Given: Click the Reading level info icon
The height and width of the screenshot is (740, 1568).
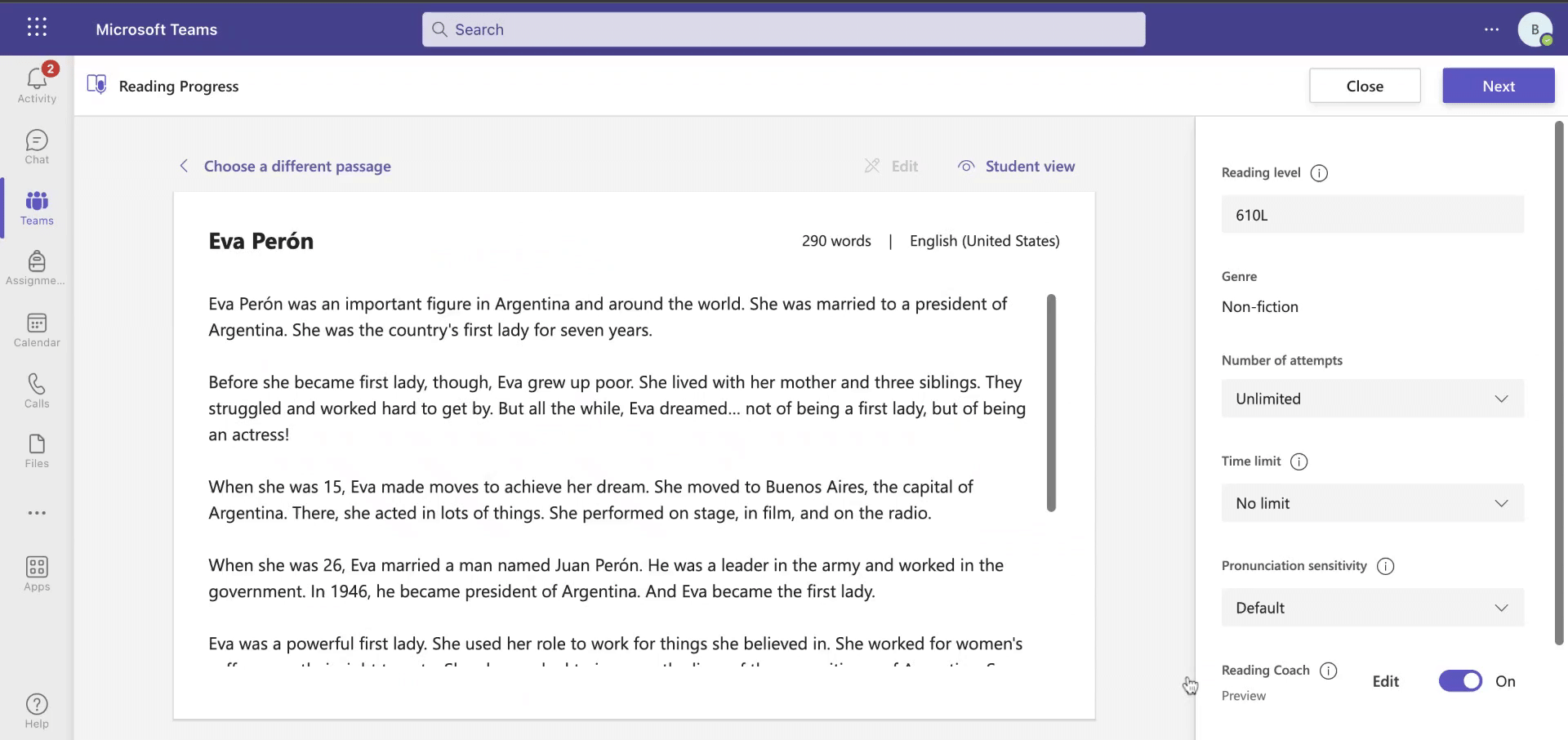Looking at the screenshot, I should pyautogui.click(x=1318, y=173).
